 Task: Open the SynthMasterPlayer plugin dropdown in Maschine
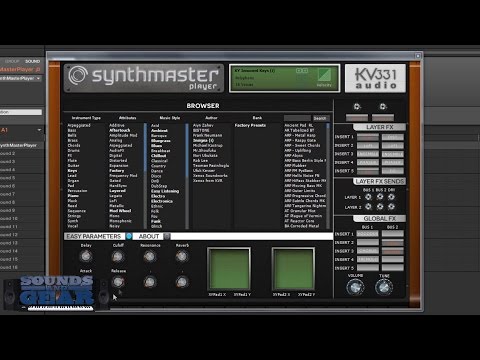39,78
